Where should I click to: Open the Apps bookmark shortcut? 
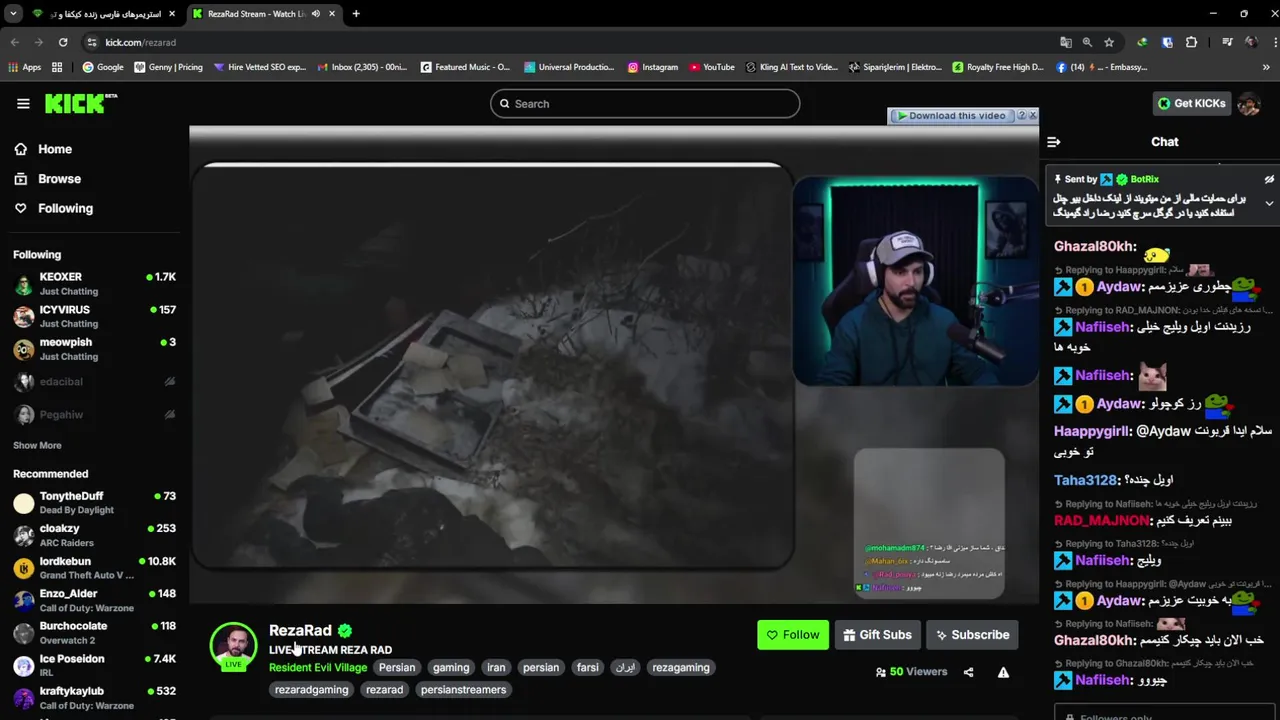click(26, 67)
